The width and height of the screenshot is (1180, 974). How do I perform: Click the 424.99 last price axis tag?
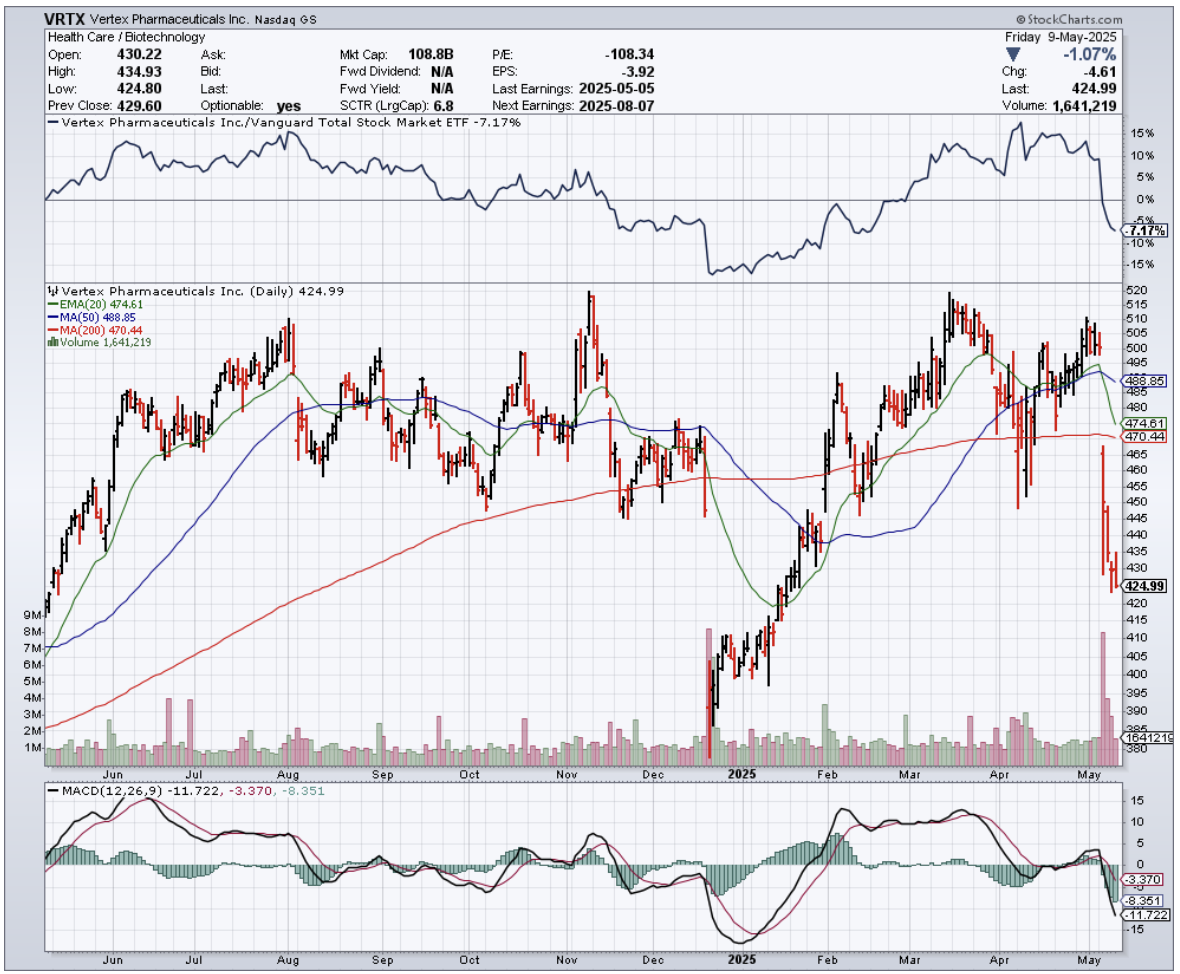pos(1144,586)
